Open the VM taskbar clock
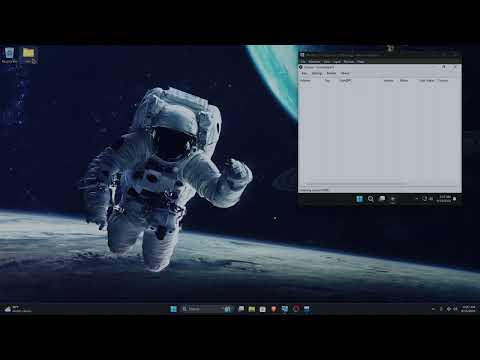Screen dimensions: 480x360 444,199
